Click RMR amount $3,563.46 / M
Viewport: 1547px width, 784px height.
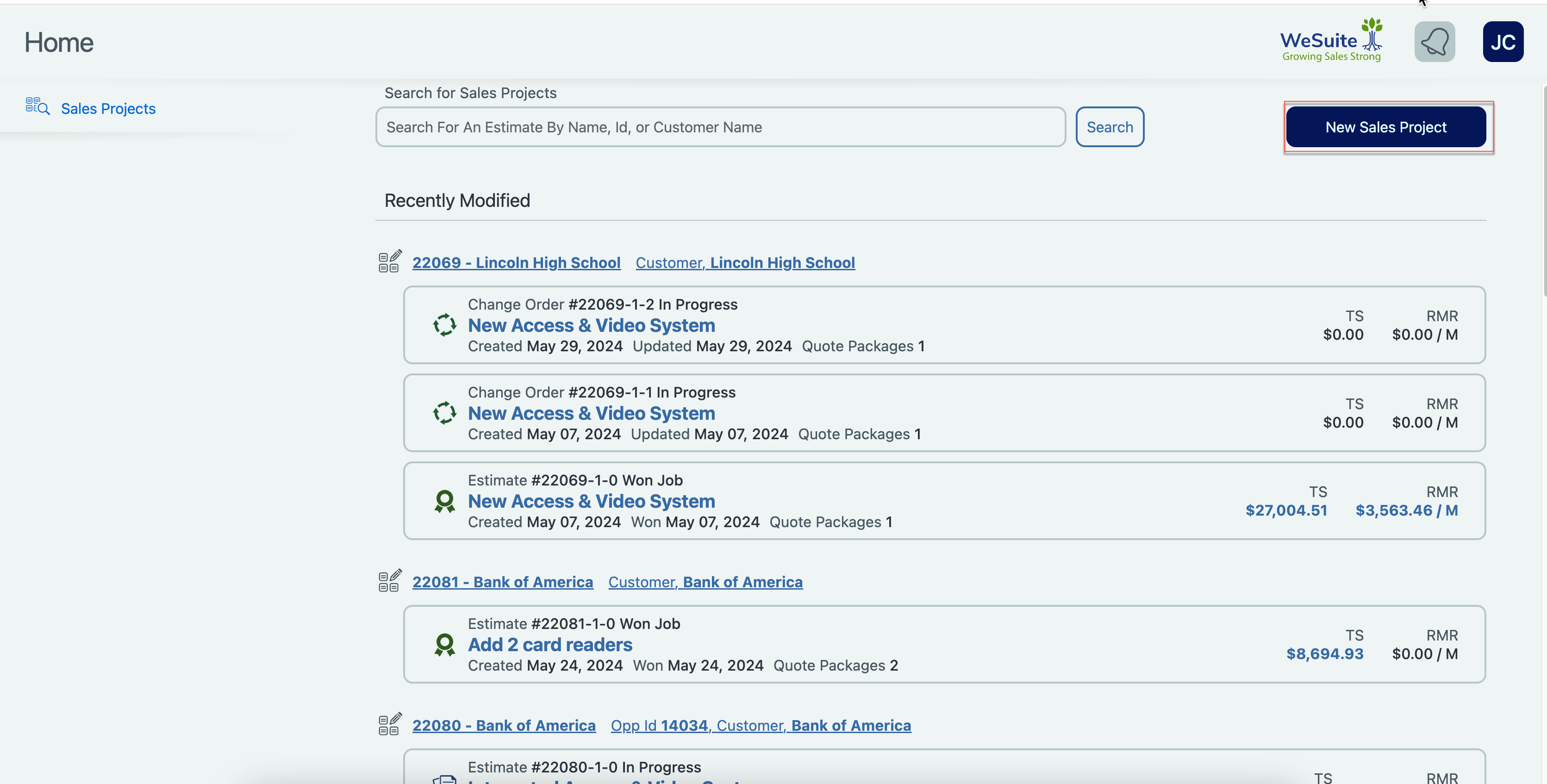click(x=1406, y=510)
